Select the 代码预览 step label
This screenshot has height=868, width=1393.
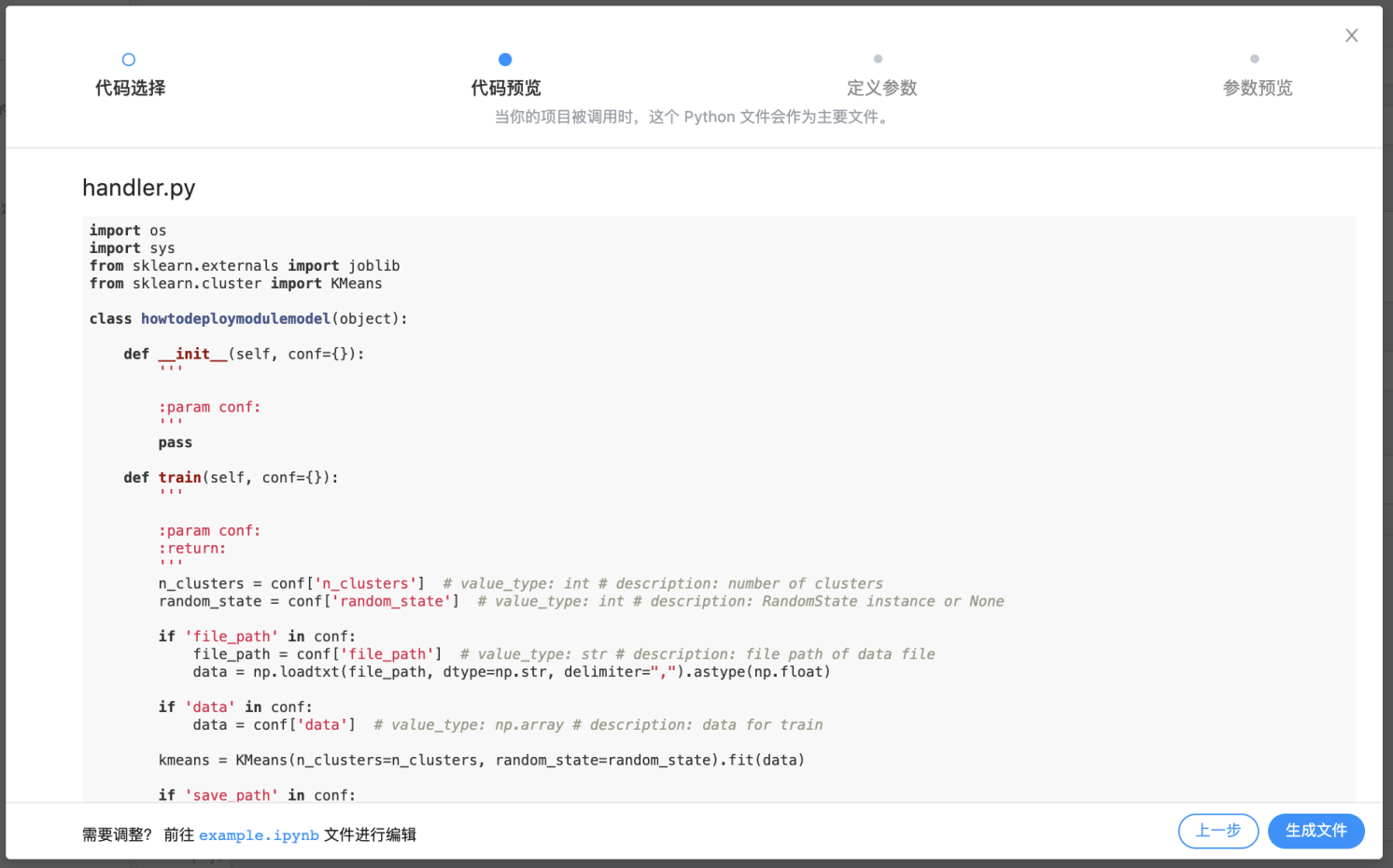(505, 88)
